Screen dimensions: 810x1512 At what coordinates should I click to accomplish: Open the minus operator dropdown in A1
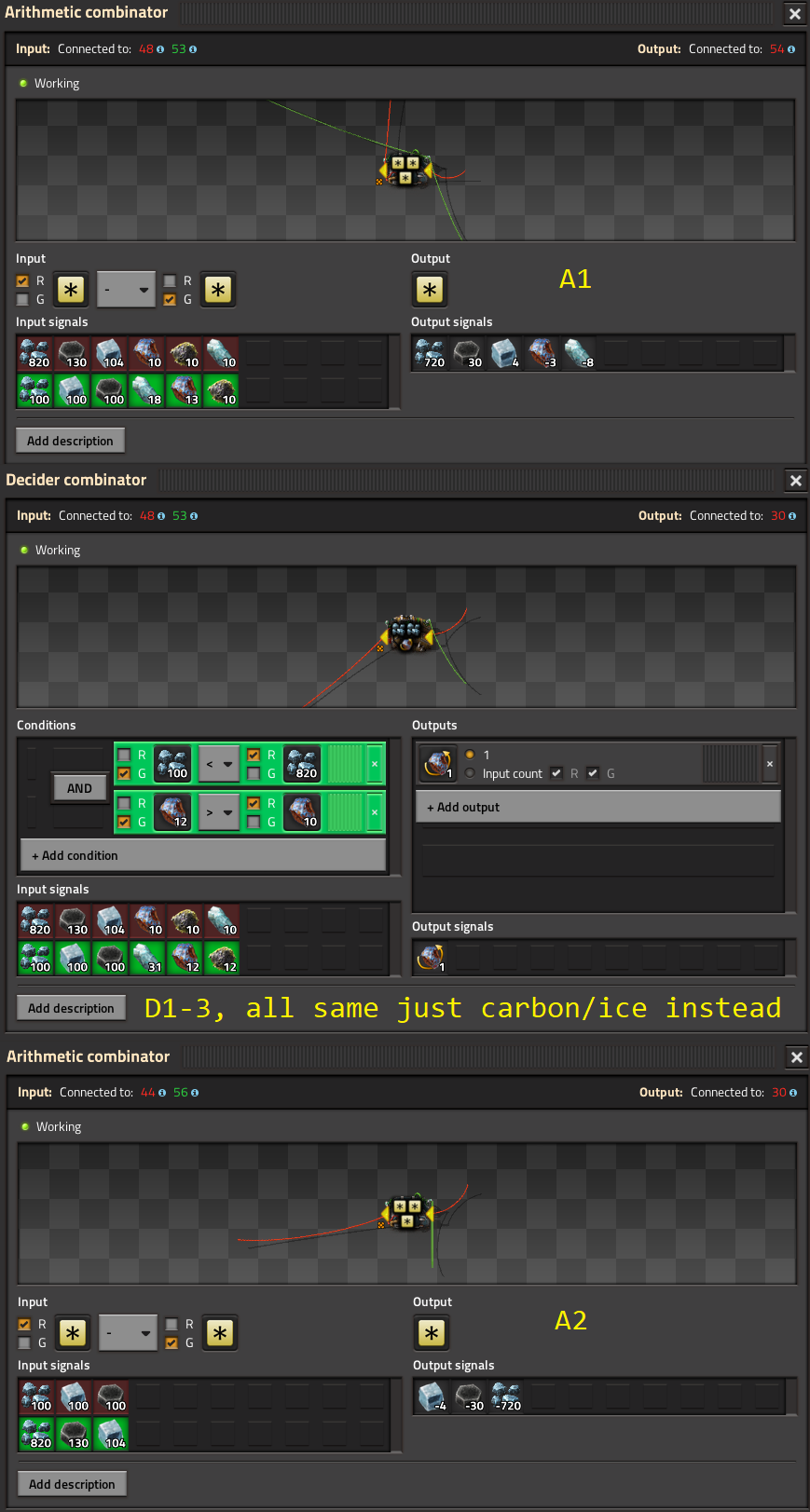click(126, 290)
